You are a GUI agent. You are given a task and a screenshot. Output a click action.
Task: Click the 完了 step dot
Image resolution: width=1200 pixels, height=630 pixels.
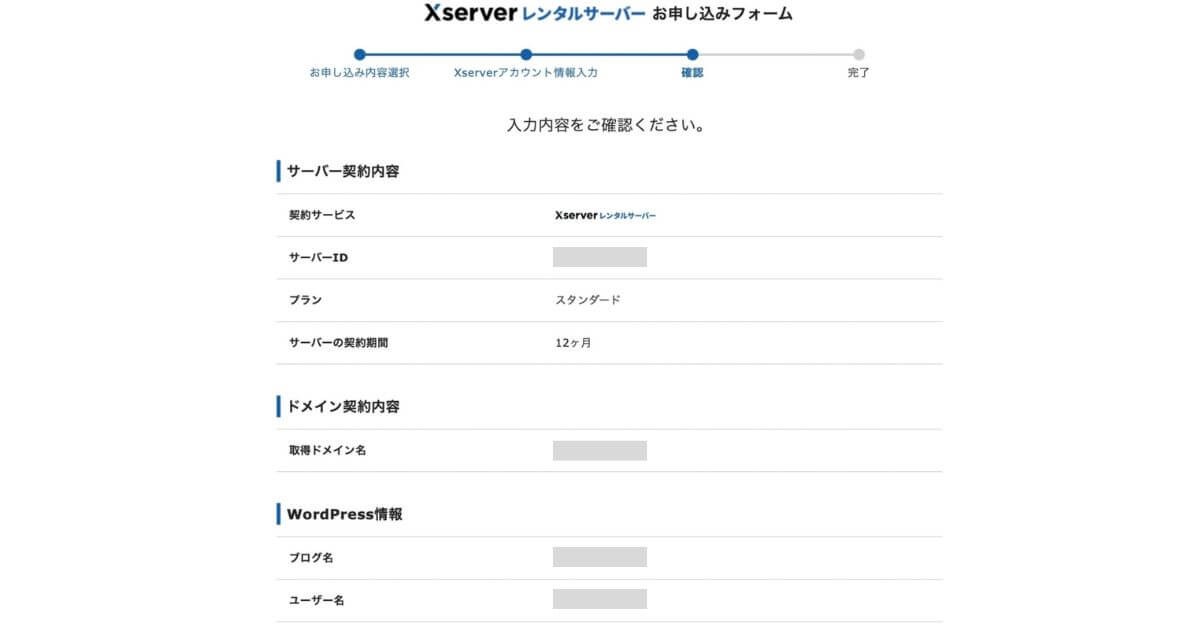point(859,55)
